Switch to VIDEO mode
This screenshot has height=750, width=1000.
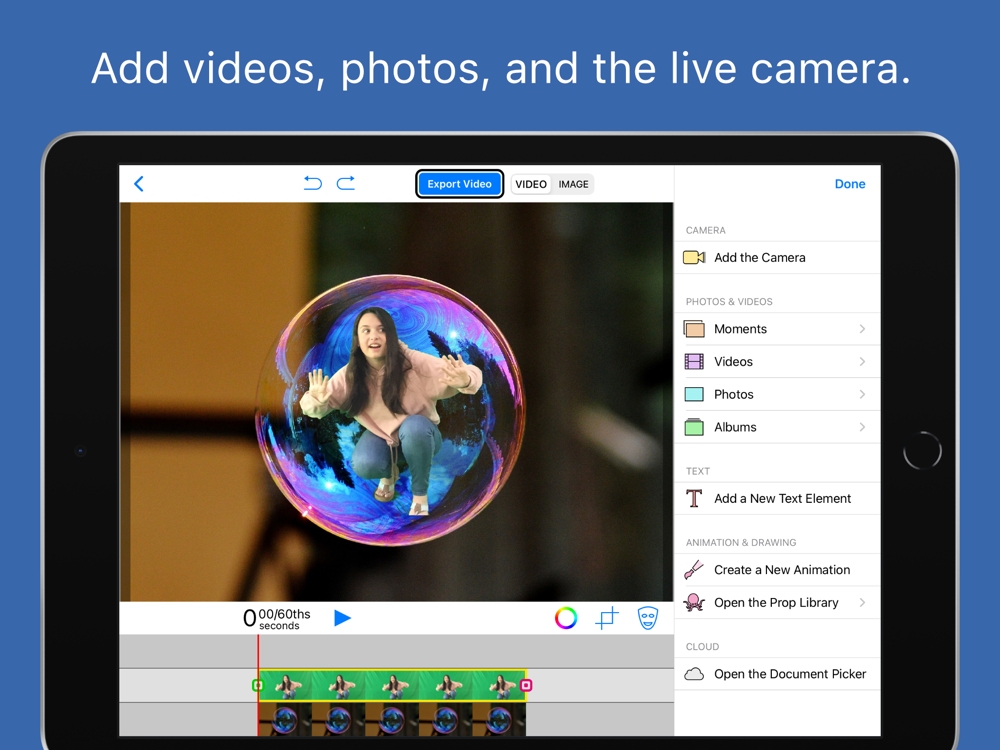tap(531, 184)
